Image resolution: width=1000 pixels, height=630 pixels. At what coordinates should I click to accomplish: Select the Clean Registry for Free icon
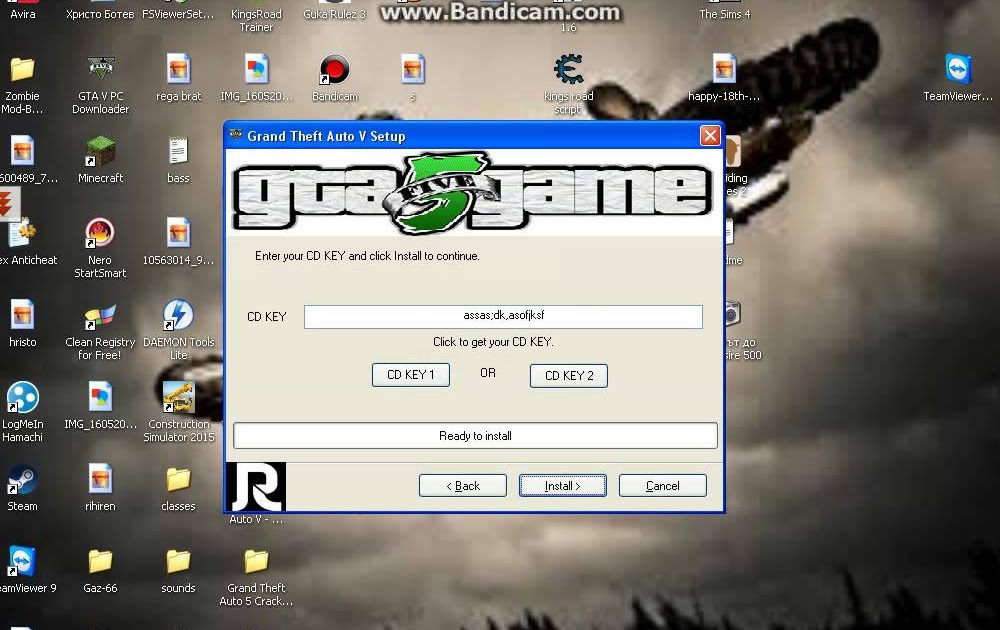(100, 315)
